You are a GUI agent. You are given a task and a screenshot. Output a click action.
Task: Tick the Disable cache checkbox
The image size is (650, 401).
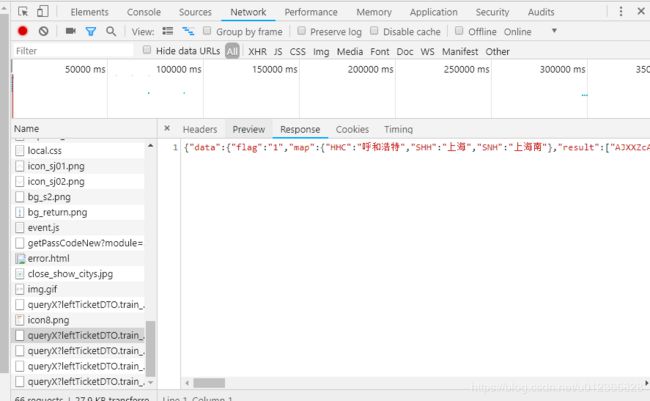374,31
